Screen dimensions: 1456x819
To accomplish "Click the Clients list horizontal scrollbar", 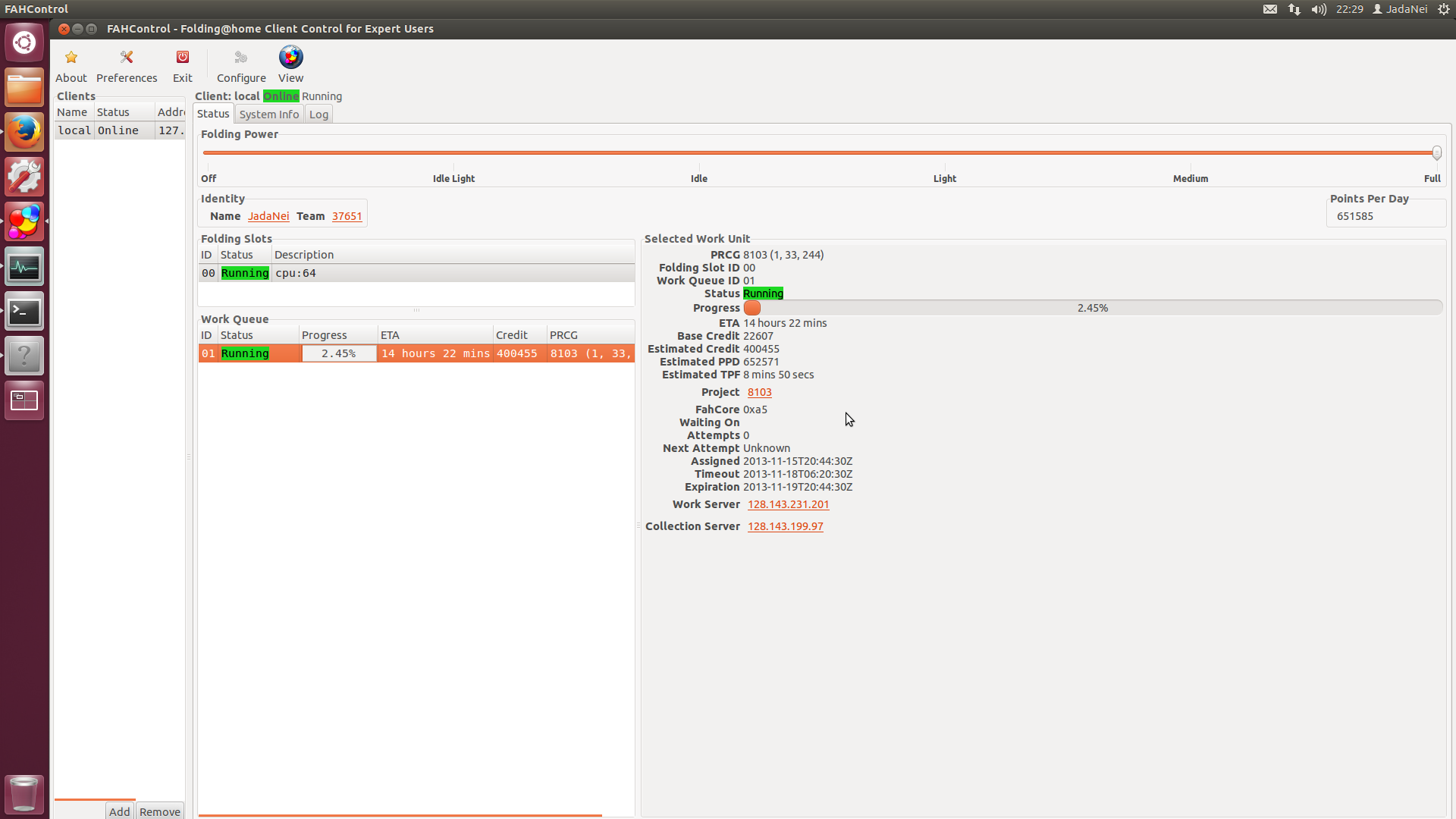I will click(x=95, y=799).
